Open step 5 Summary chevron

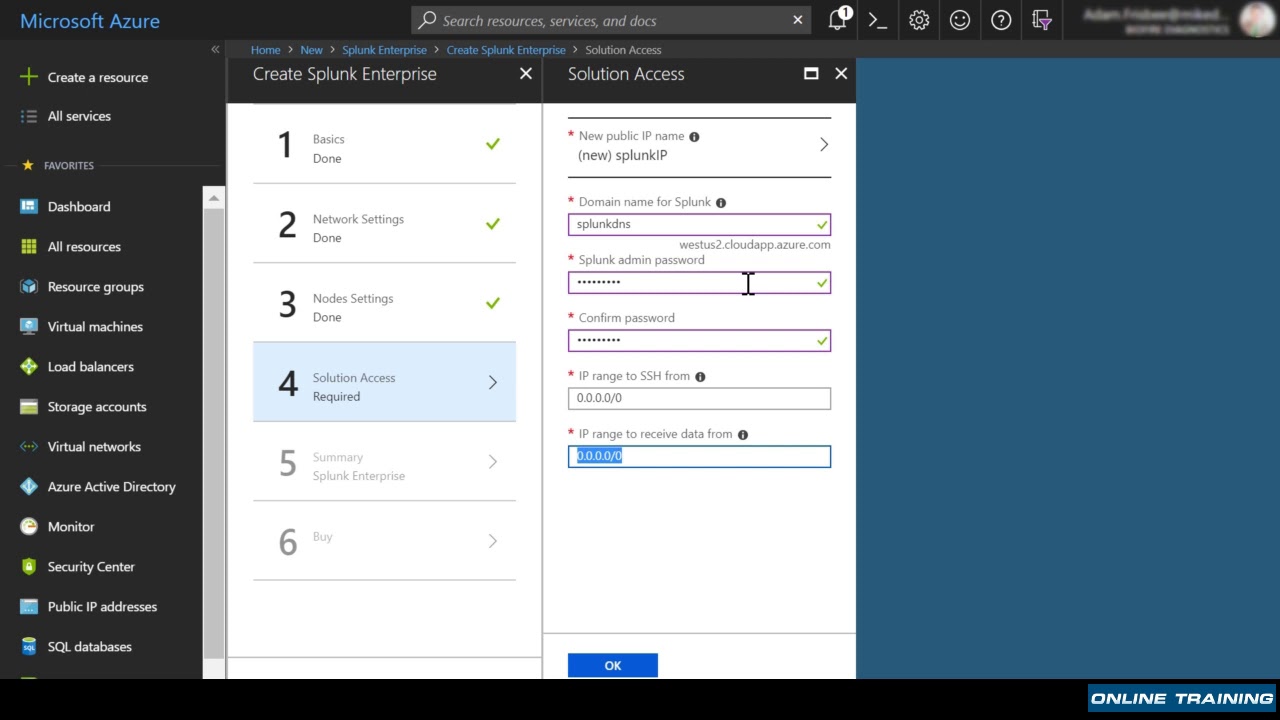click(492, 461)
